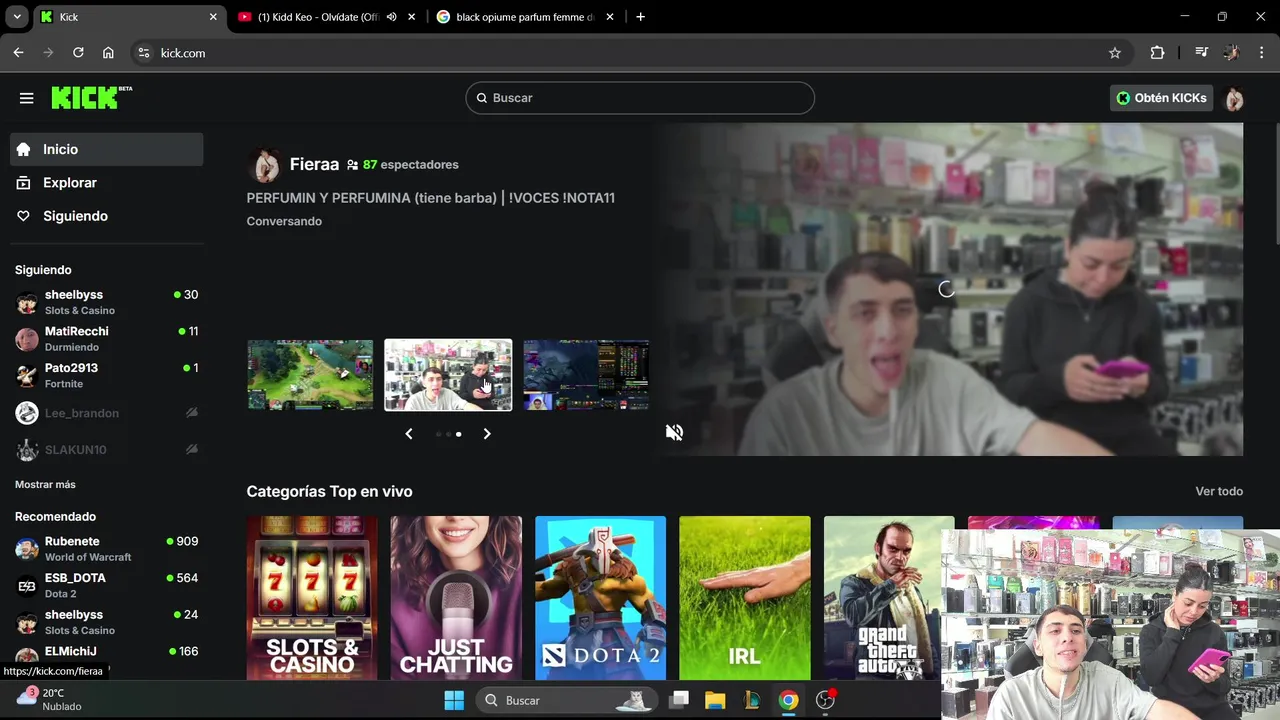Open a new browser tab
The image size is (1280, 720).
tap(641, 17)
